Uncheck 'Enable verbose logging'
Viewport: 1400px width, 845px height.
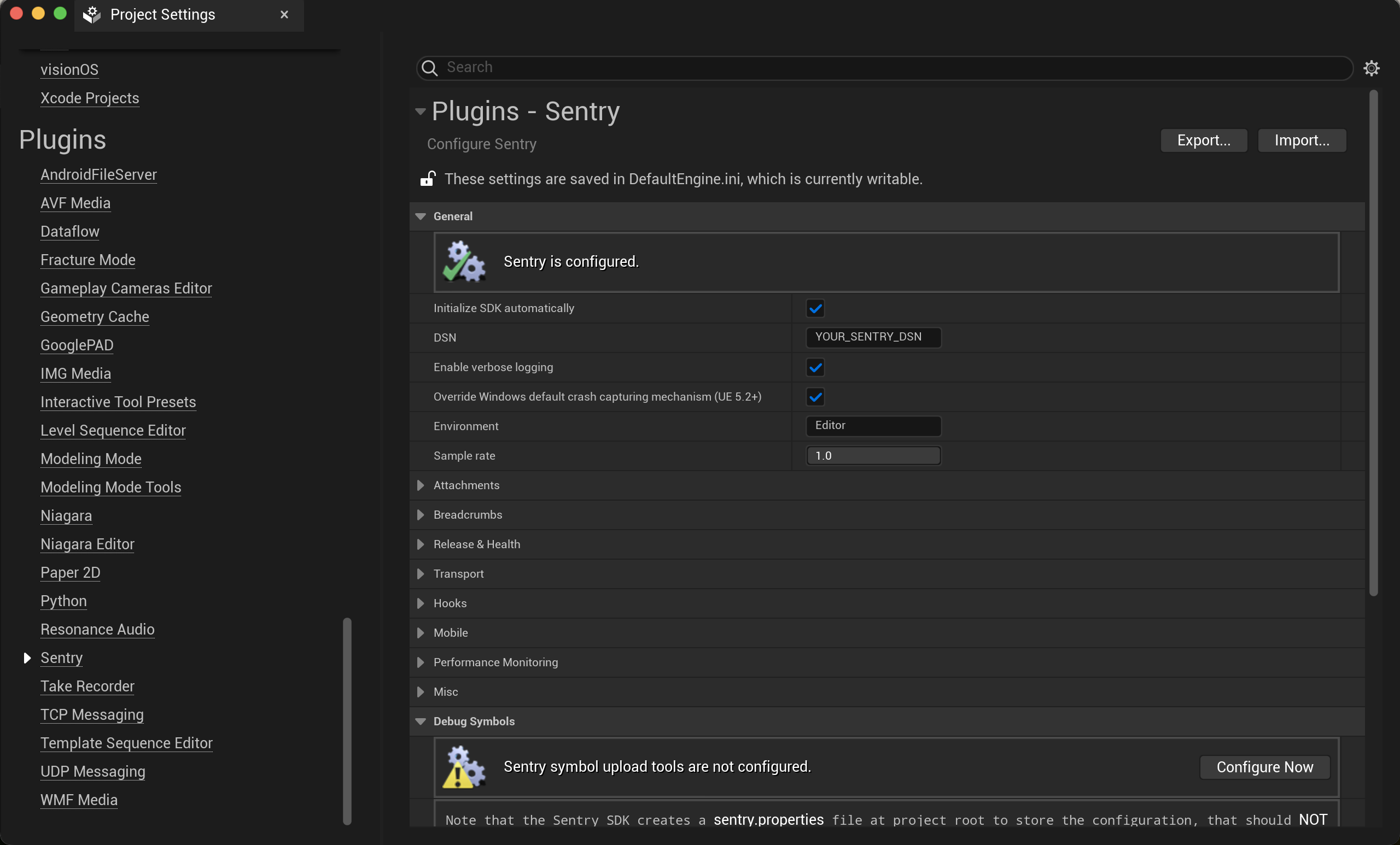pos(815,367)
